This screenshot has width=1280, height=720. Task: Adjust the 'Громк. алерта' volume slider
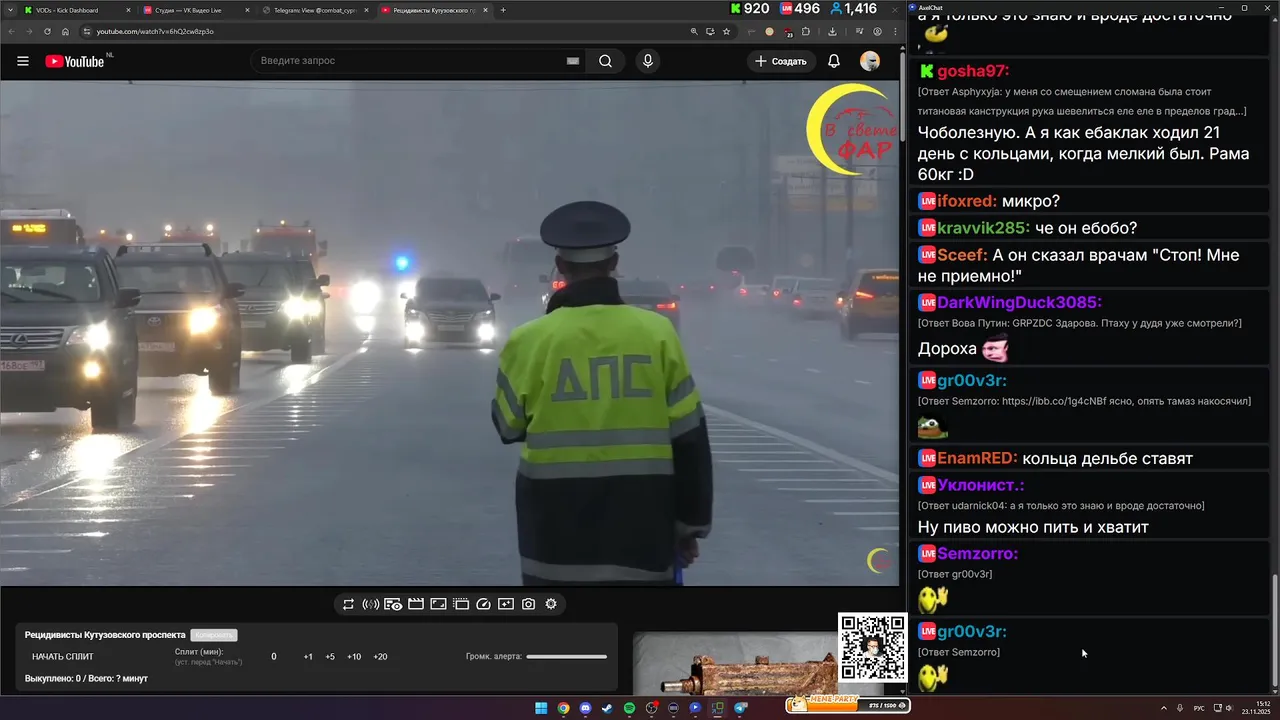tap(567, 657)
